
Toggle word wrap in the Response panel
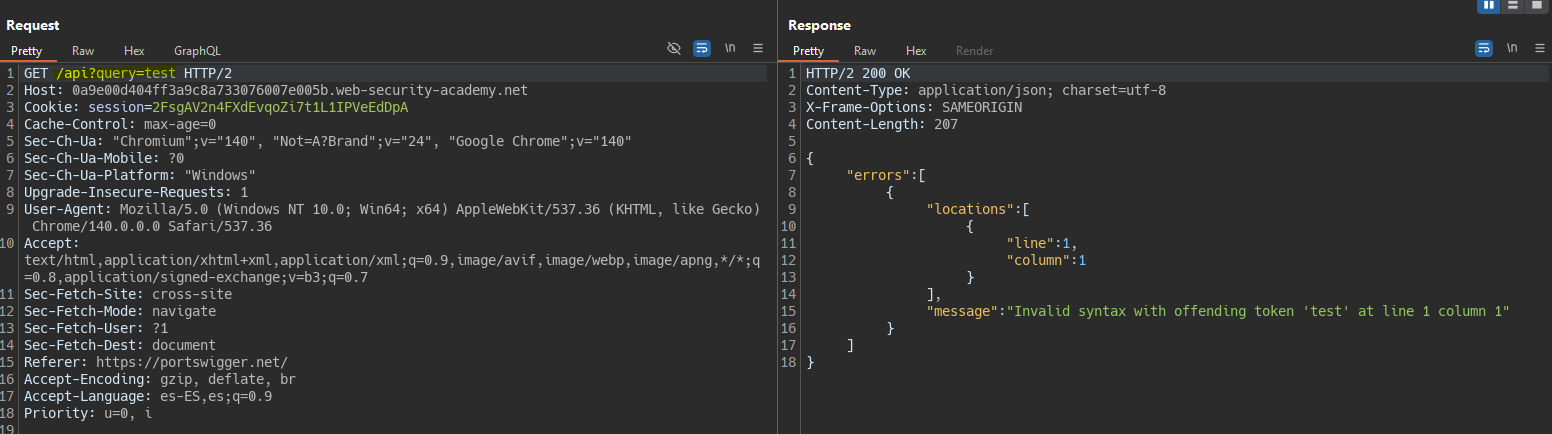pyautogui.click(x=1484, y=48)
